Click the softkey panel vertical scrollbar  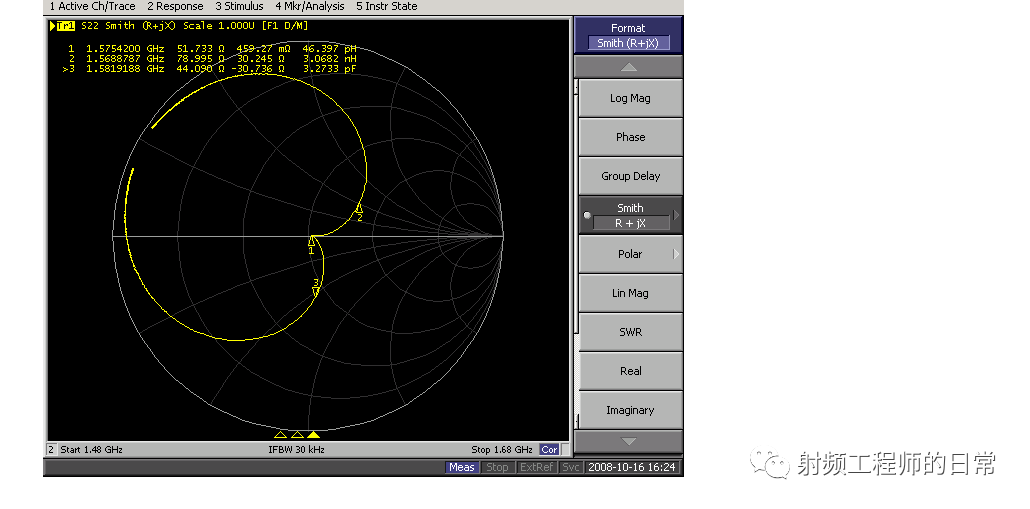pos(576,254)
